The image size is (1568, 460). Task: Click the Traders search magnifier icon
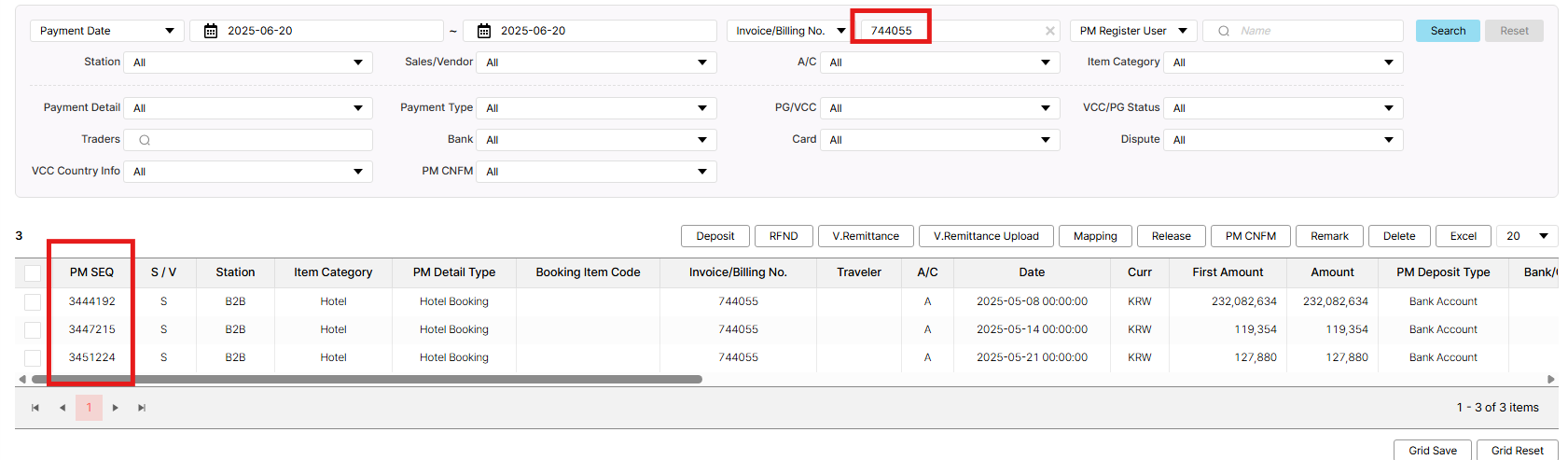pyautogui.click(x=145, y=140)
